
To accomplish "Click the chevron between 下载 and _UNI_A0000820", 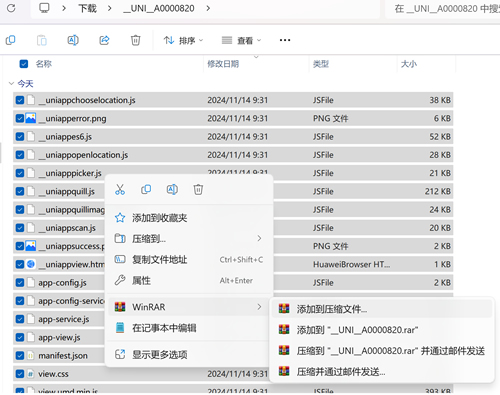I will [x=109, y=8].
